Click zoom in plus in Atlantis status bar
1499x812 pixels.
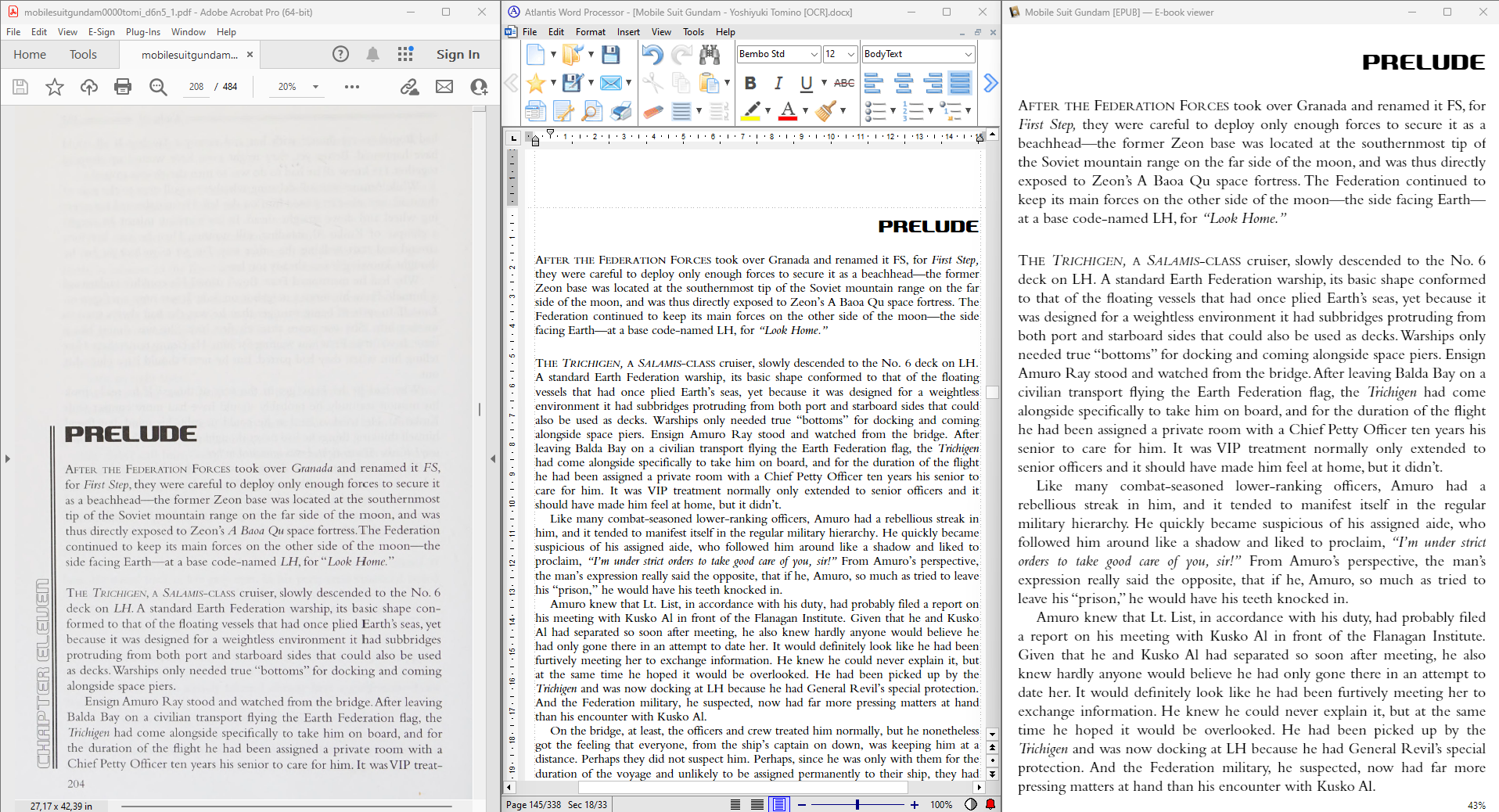tap(914, 804)
